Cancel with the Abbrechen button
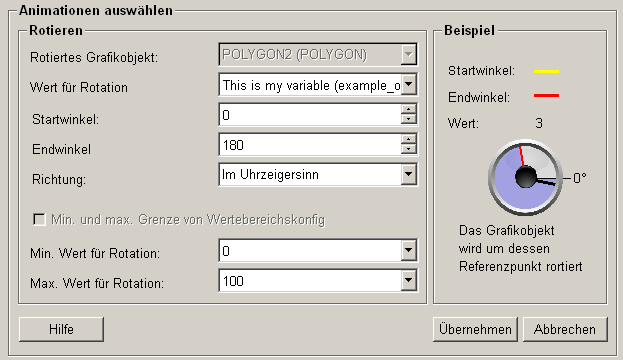The width and height of the screenshot is (623, 360). click(565, 329)
